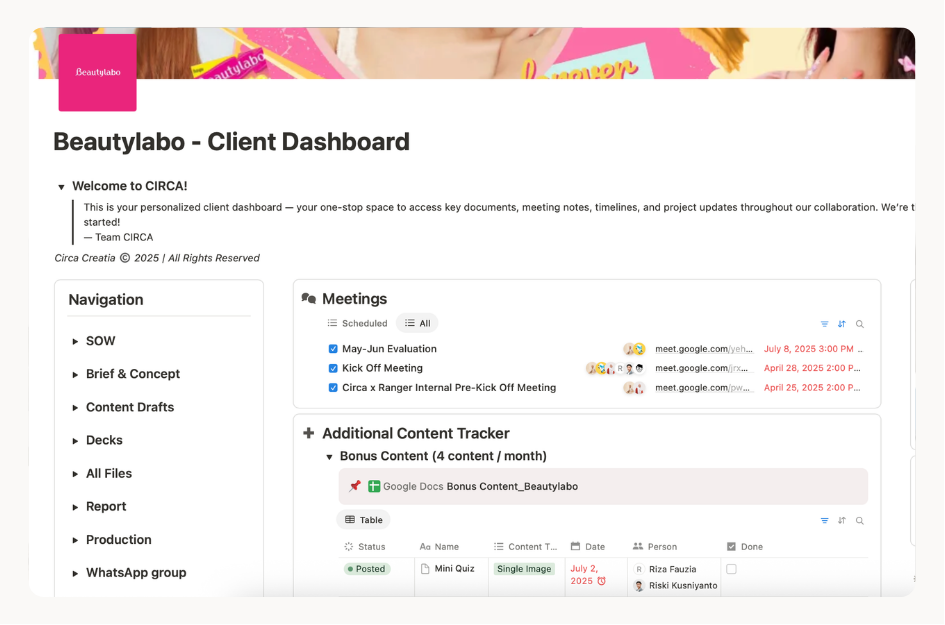The width and height of the screenshot is (945, 625).
Task: Click the Additional Content Tracker plus icon
Action: [309, 433]
